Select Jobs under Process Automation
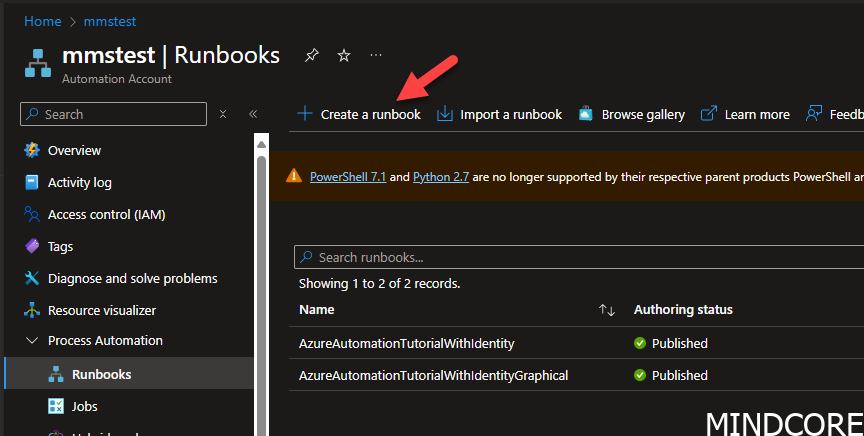Screen dimensions: 864x436 pyautogui.click(x=84, y=407)
